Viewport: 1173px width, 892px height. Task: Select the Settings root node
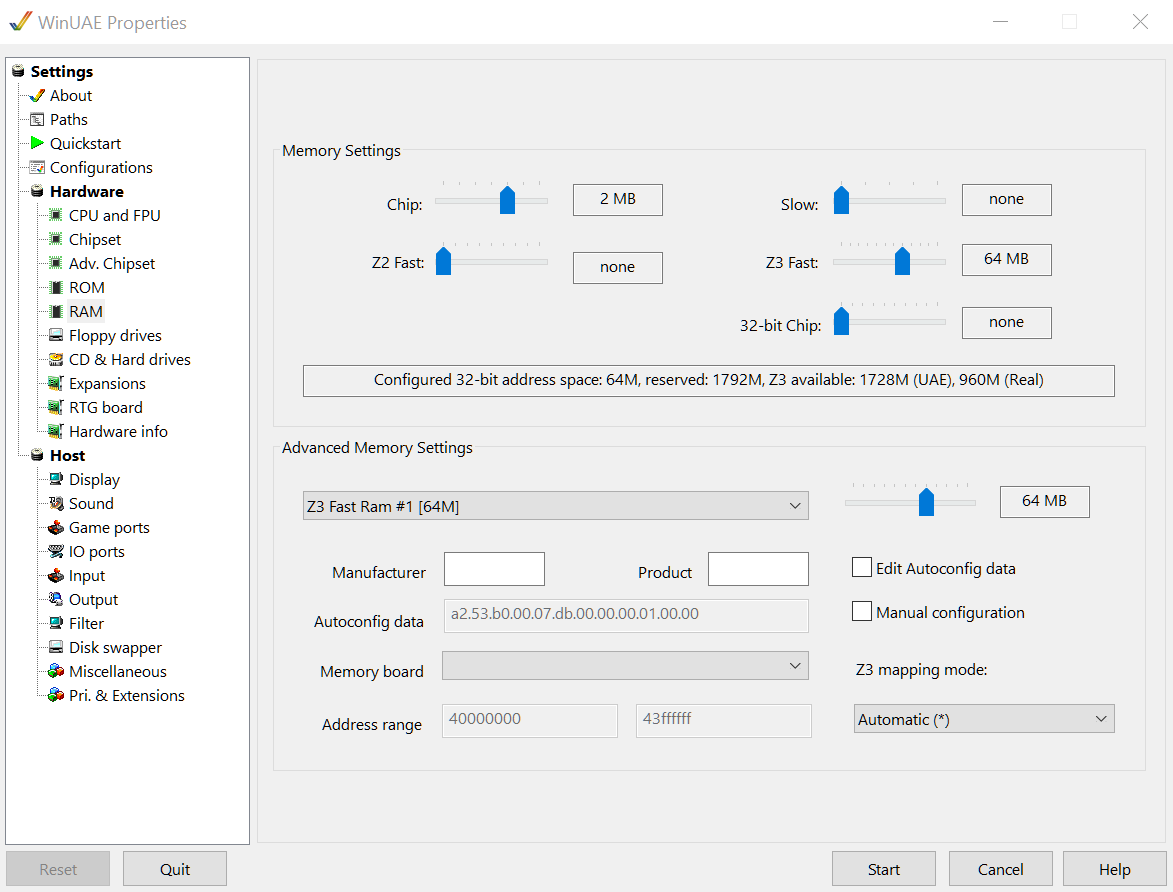[x=61, y=72]
